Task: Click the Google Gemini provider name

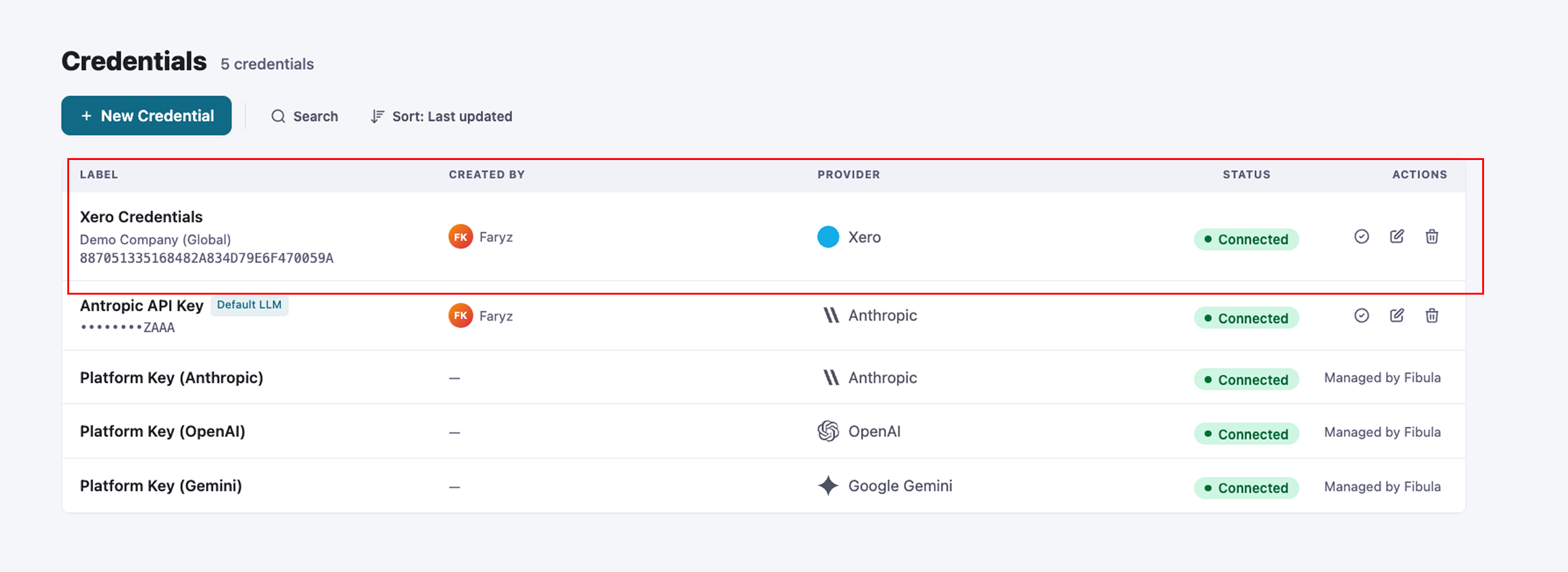Action: tap(900, 486)
